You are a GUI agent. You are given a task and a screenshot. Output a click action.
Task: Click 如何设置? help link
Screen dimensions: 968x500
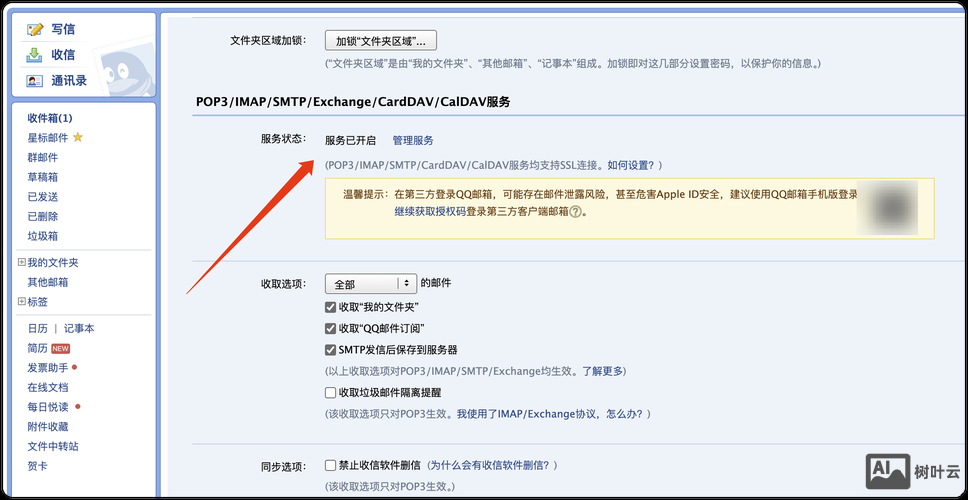[x=630, y=165]
